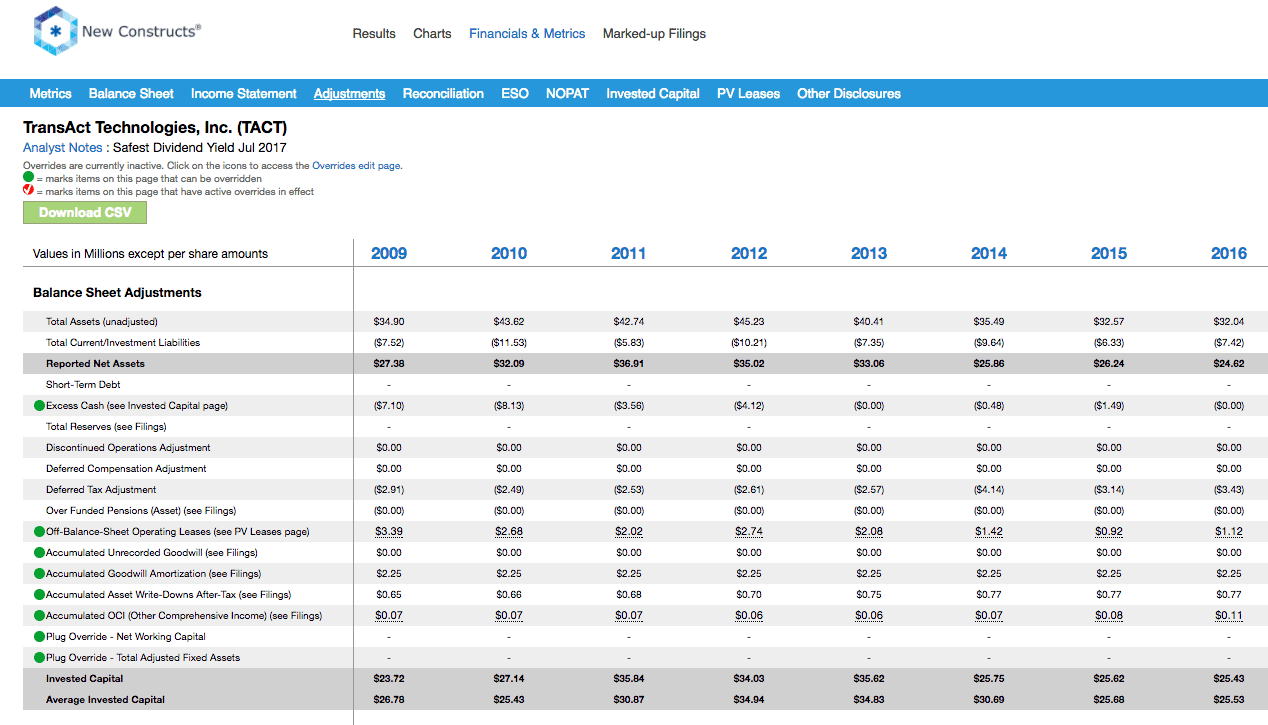Screen dimensions: 1268x725
Task: Switch to the Metrics tab
Action: point(50,94)
